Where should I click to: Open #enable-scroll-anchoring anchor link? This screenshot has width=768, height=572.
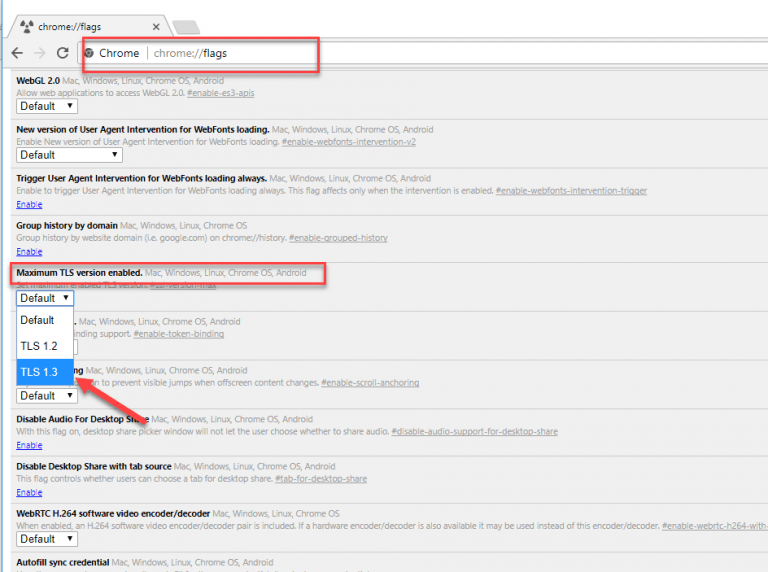tap(370, 383)
